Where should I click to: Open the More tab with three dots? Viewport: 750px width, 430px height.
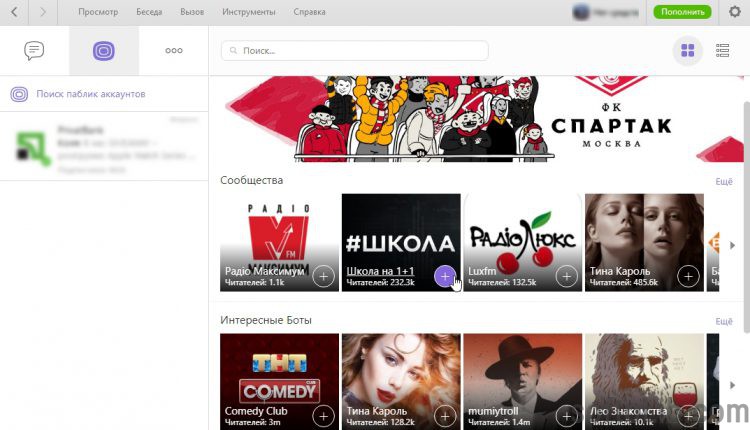click(174, 50)
